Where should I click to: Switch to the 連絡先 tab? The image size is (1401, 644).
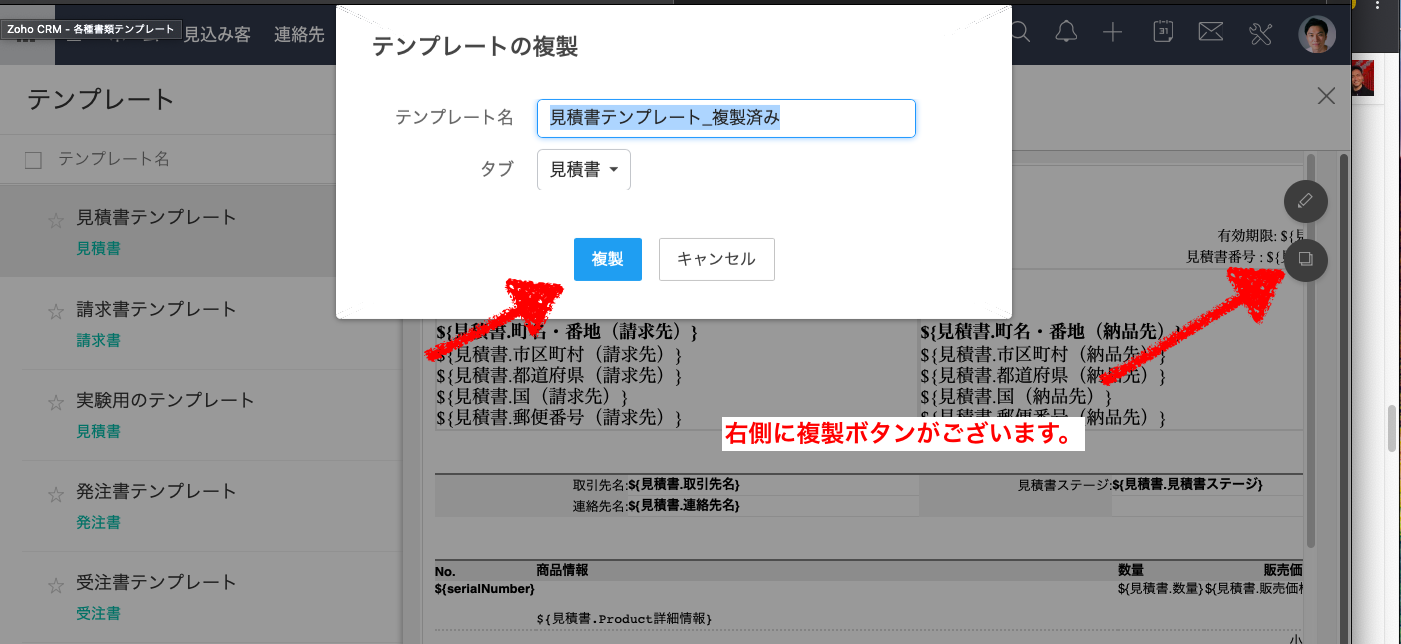tap(297, 32)
